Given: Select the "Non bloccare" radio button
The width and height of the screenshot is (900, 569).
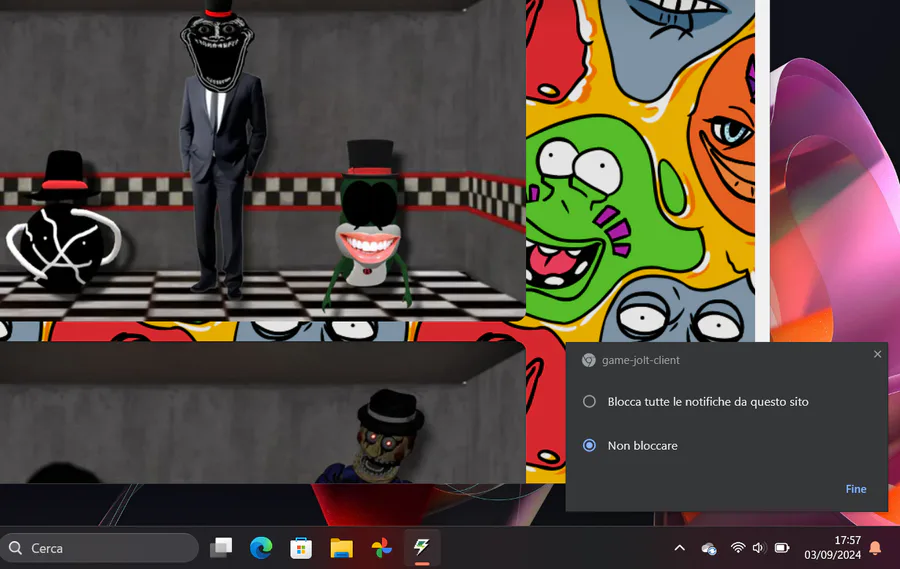Looking at the screenshot, I should click(x=589, y=445).
